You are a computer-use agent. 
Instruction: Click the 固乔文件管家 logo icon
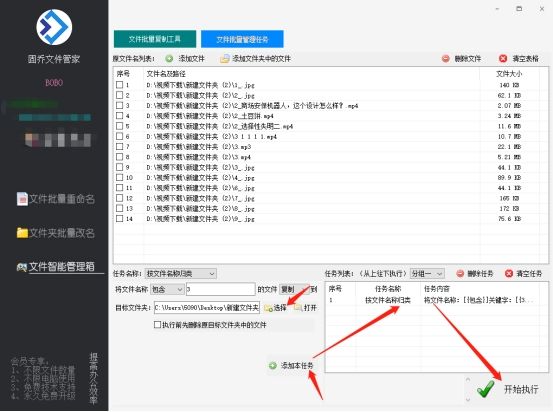(x=54, y=27)
